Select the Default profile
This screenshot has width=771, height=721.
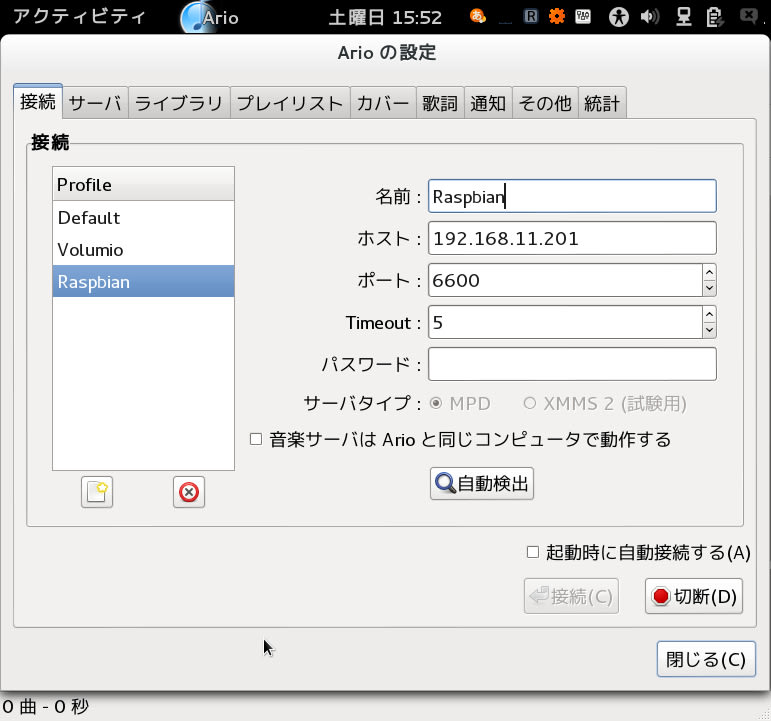pyautogui.click(x=143, y=217)
